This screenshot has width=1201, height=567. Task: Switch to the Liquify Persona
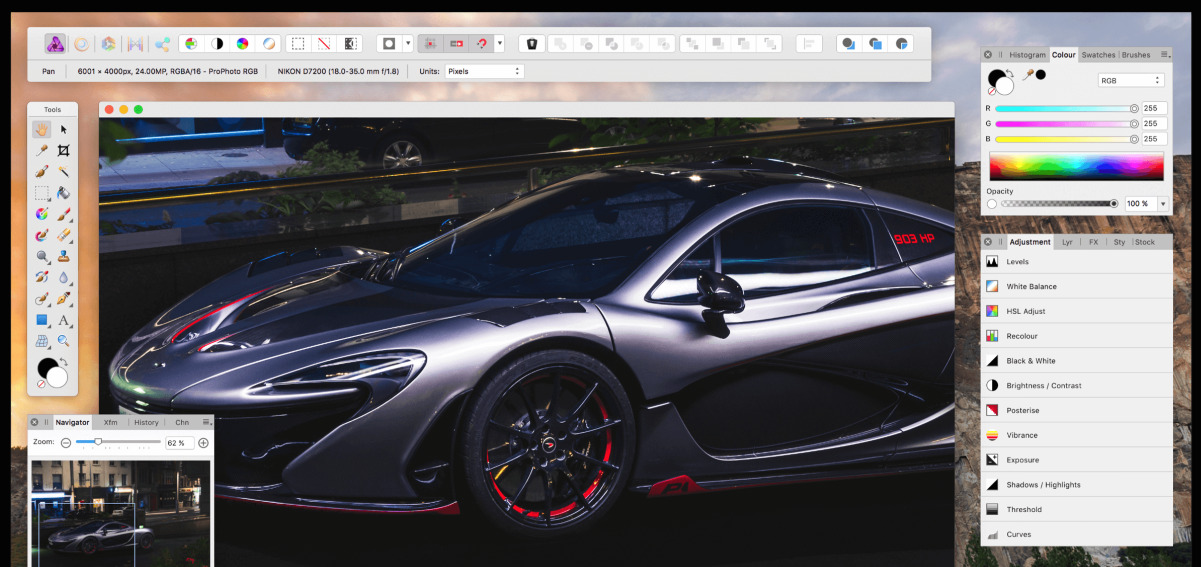(x=82, y=44)
